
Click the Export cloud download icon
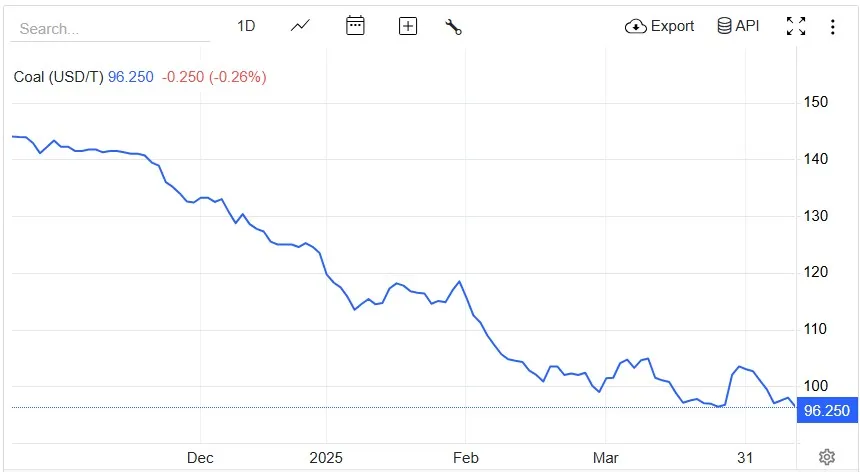point(636,26)
